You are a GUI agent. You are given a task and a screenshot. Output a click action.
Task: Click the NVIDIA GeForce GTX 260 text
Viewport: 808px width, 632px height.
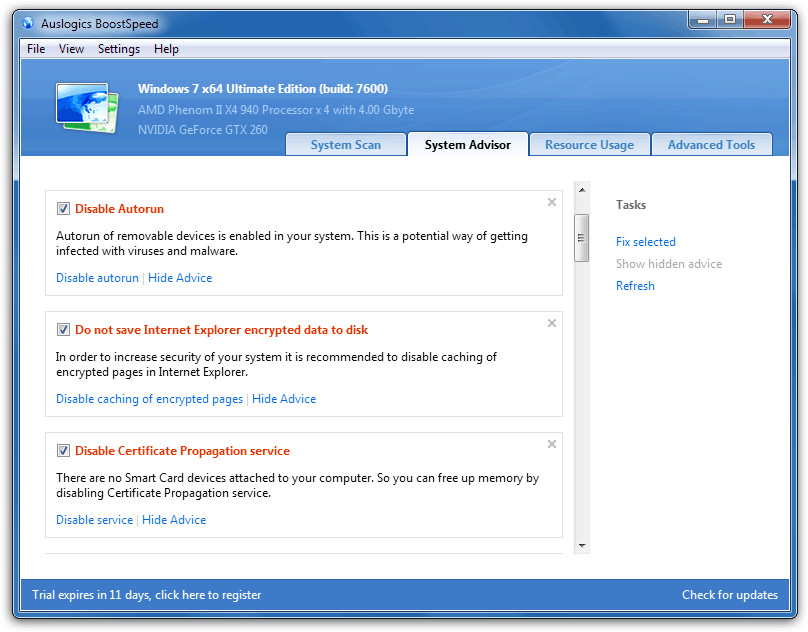tap(203, 130)
